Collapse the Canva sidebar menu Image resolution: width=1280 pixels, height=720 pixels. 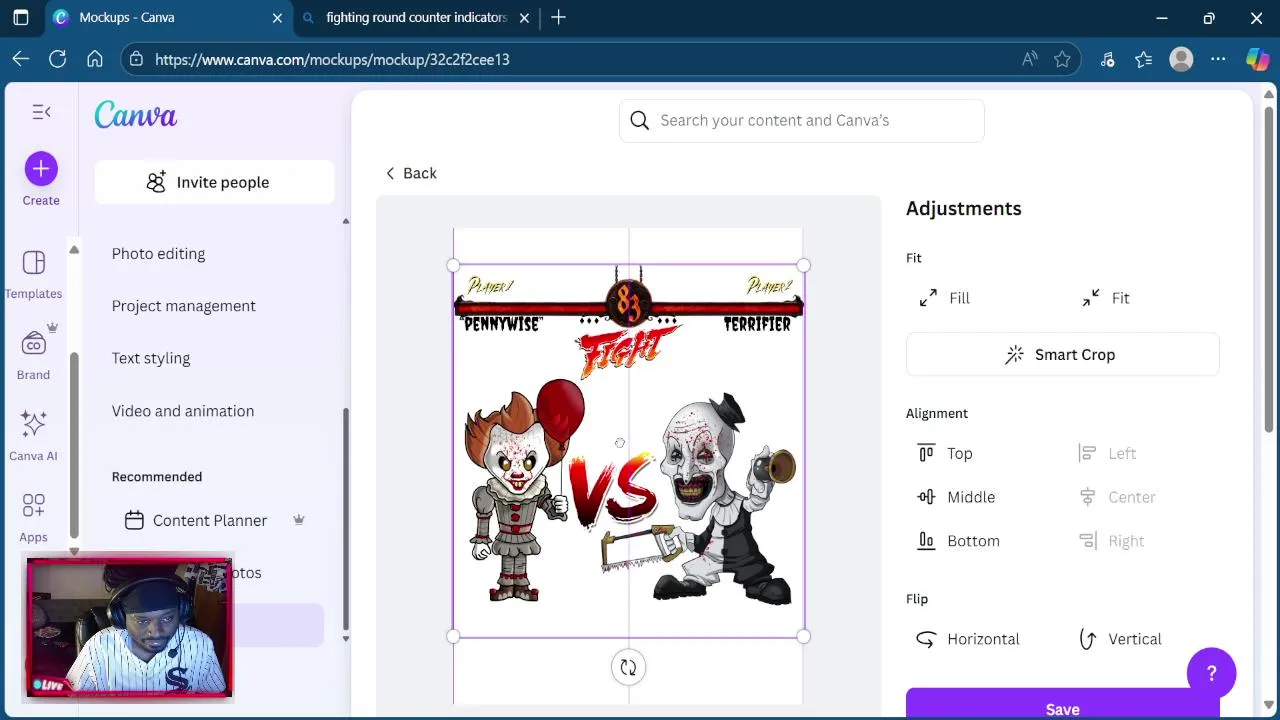(41, 112)
